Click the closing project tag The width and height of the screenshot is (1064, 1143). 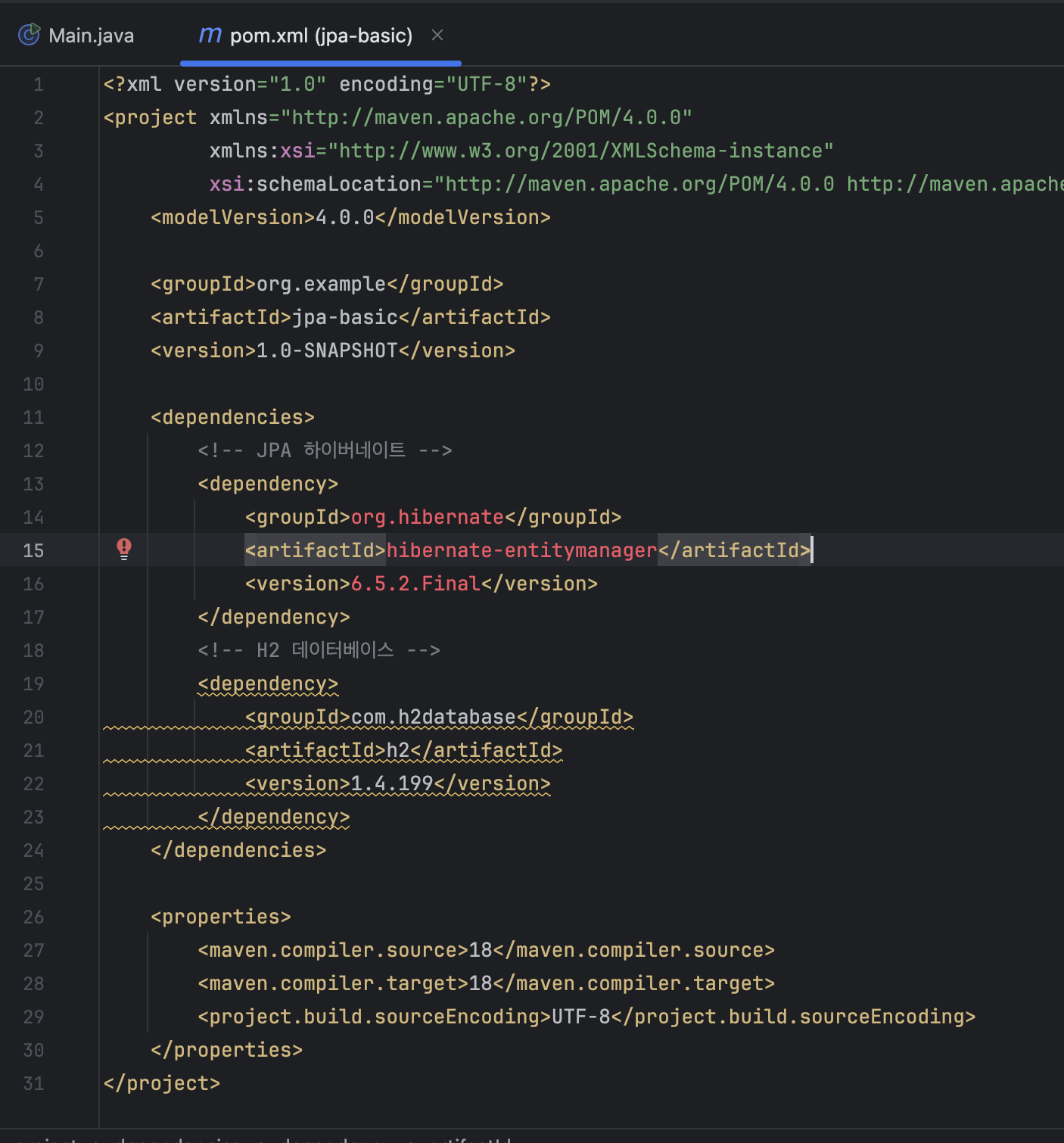pyautogui.click(x=162, y=1083)
